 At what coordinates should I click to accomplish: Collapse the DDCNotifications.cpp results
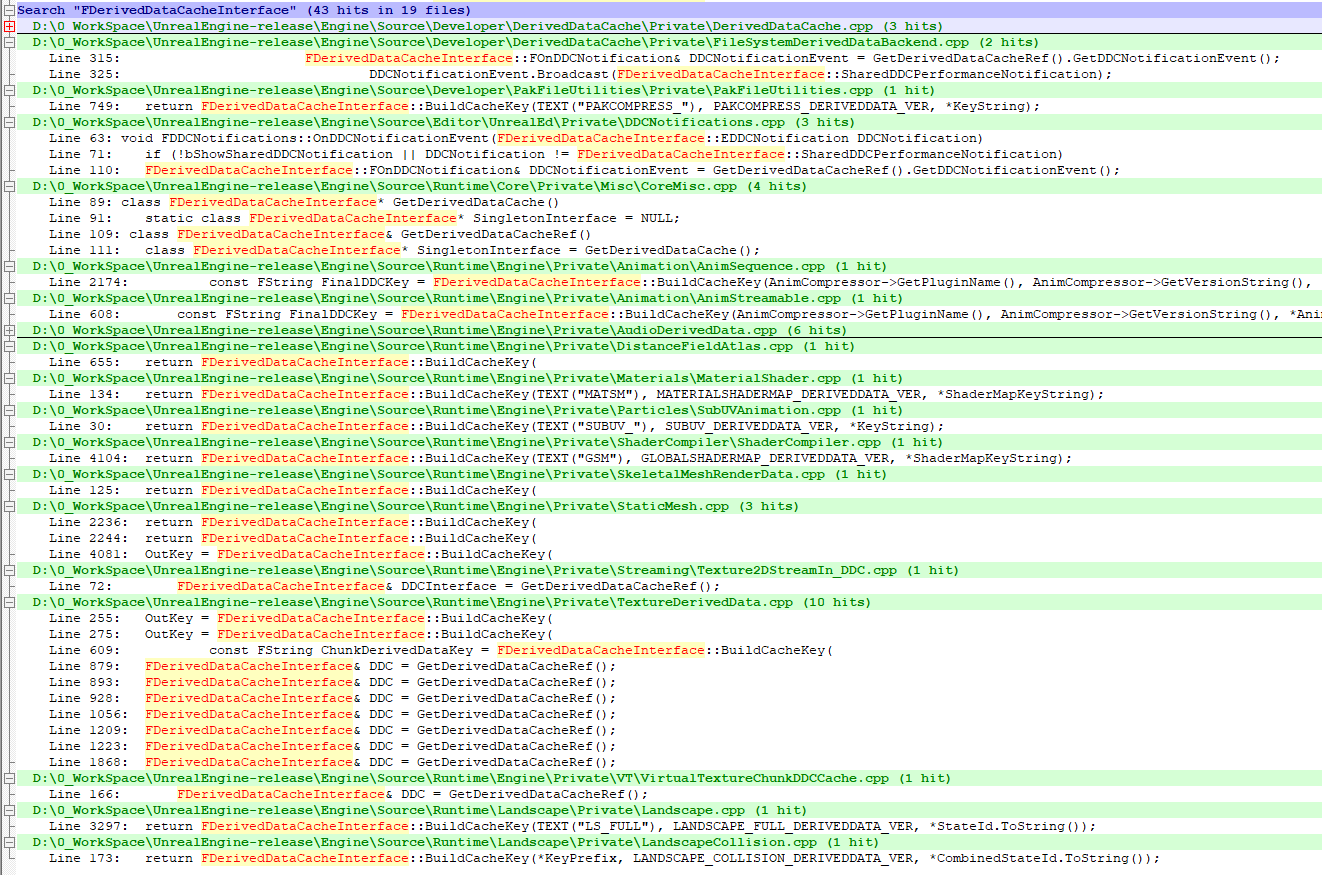point(7,121)
